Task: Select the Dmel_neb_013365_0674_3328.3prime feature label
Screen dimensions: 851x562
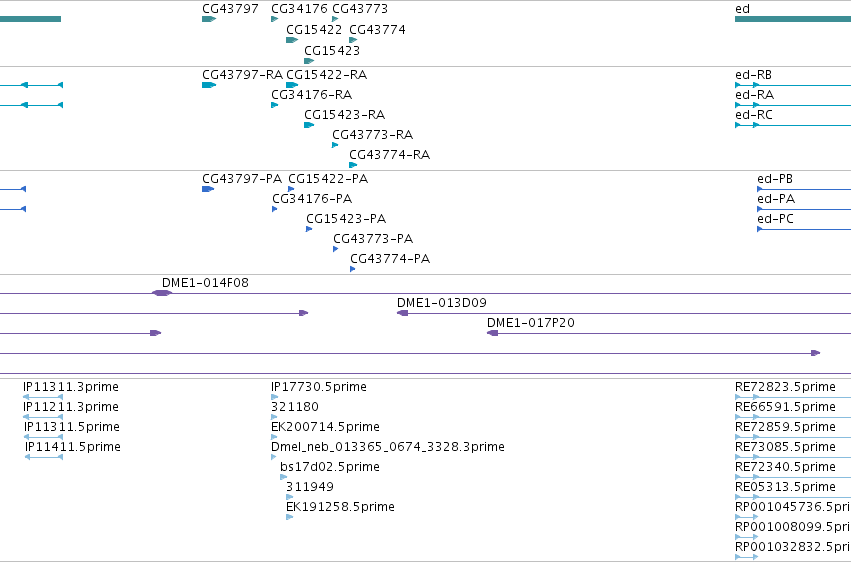Action: 388,446
